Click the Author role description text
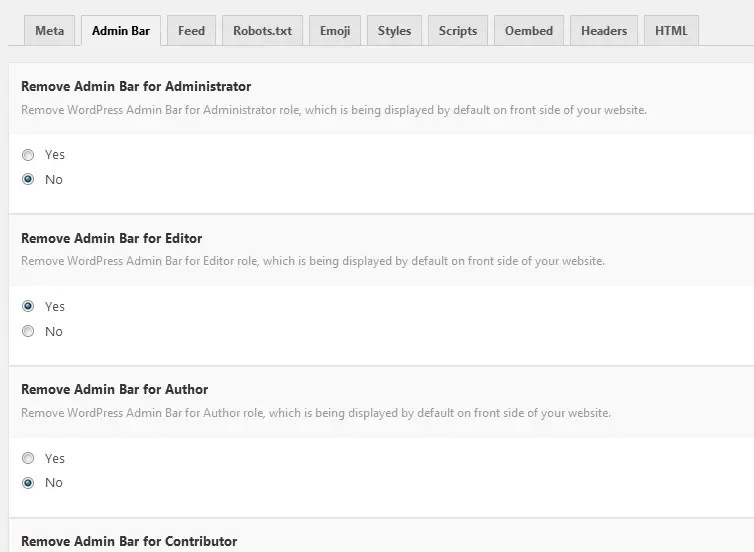 [315, 413]
